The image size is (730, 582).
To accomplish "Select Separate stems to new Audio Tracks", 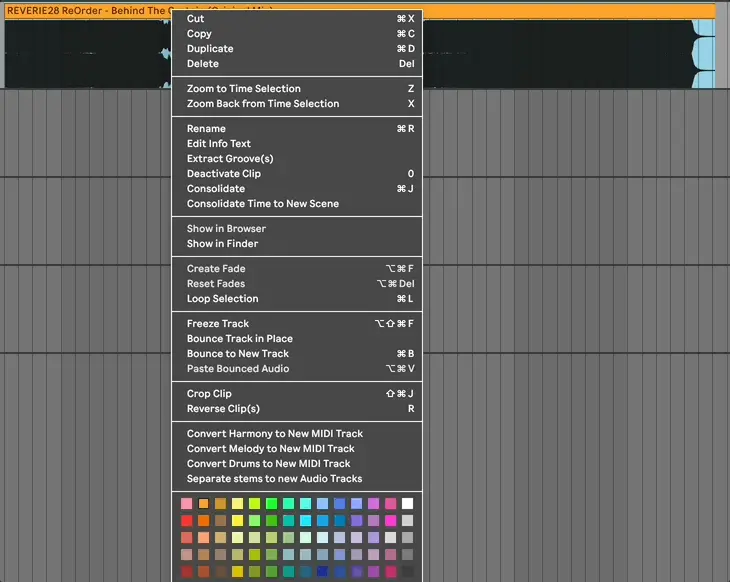I will (x=297, y=479).
